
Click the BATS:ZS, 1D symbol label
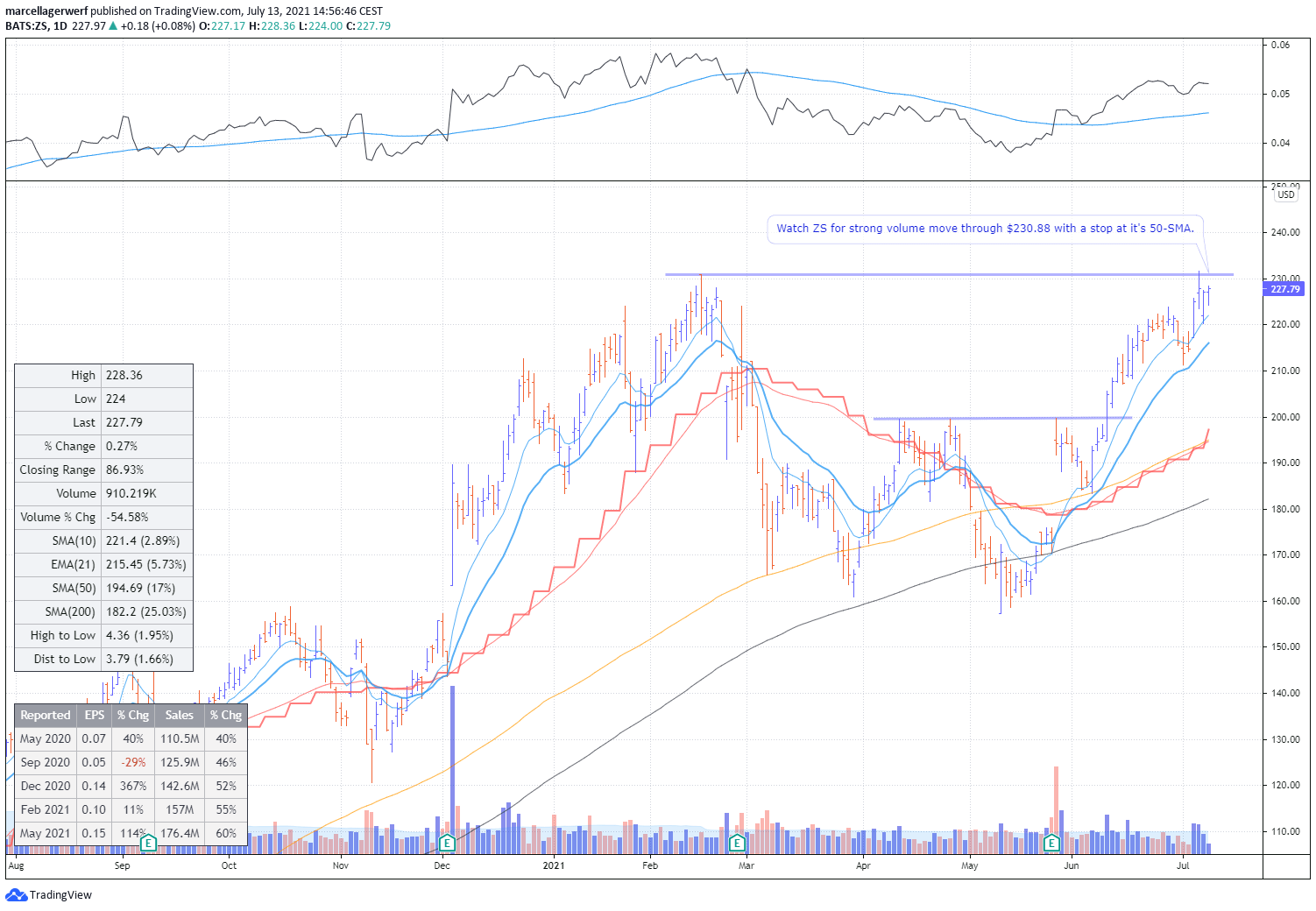36,25
